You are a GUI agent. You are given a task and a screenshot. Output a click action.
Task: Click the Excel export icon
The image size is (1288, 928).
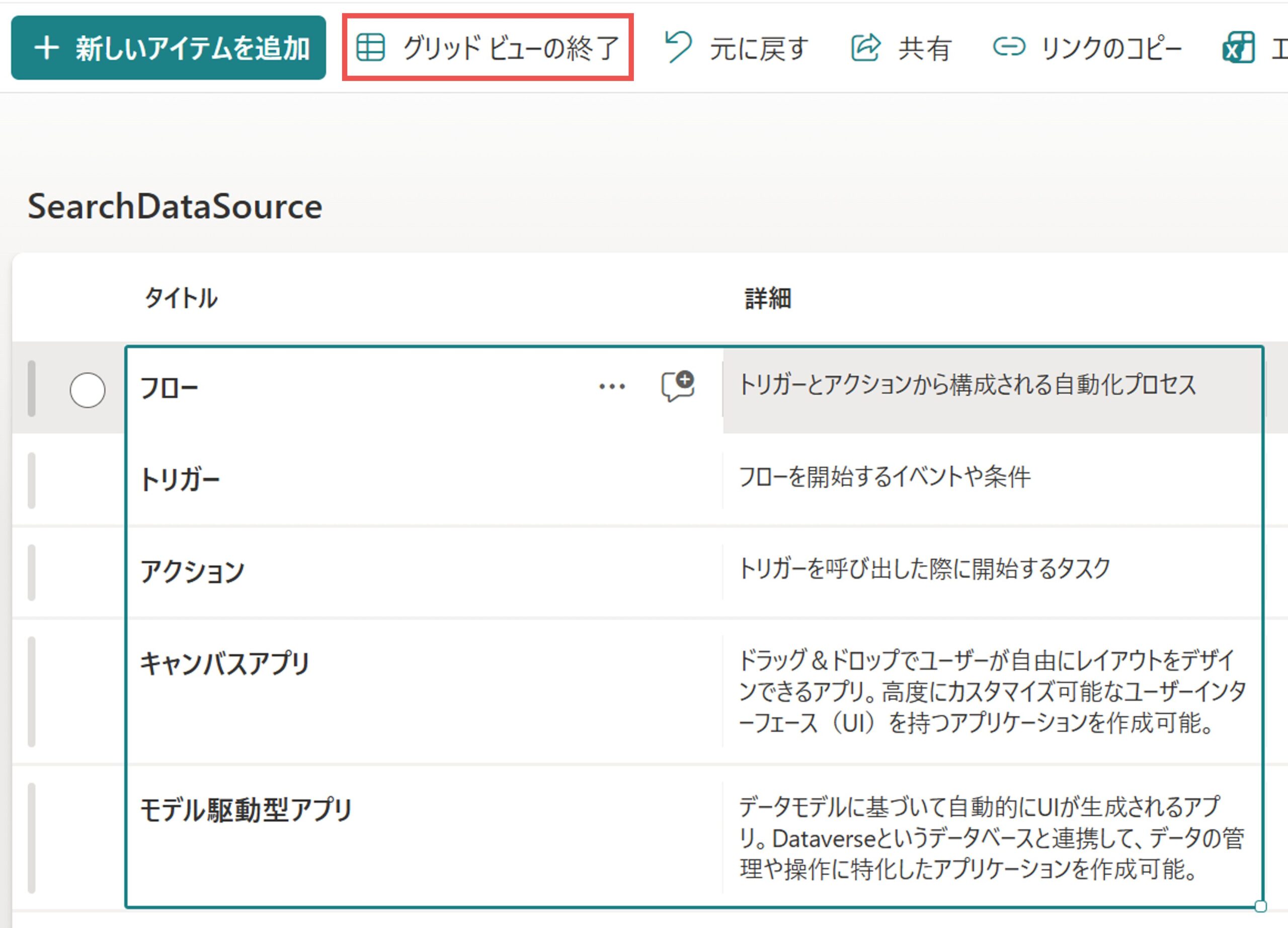[1239, 47]
